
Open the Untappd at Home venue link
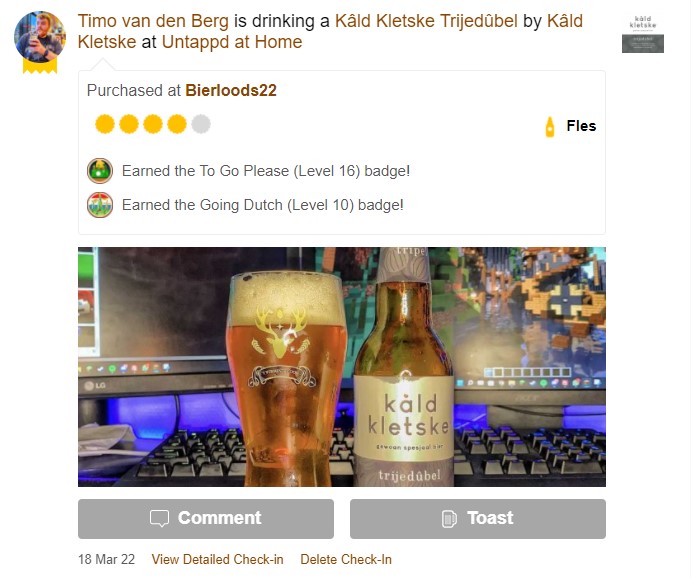(x=232, y=42)
